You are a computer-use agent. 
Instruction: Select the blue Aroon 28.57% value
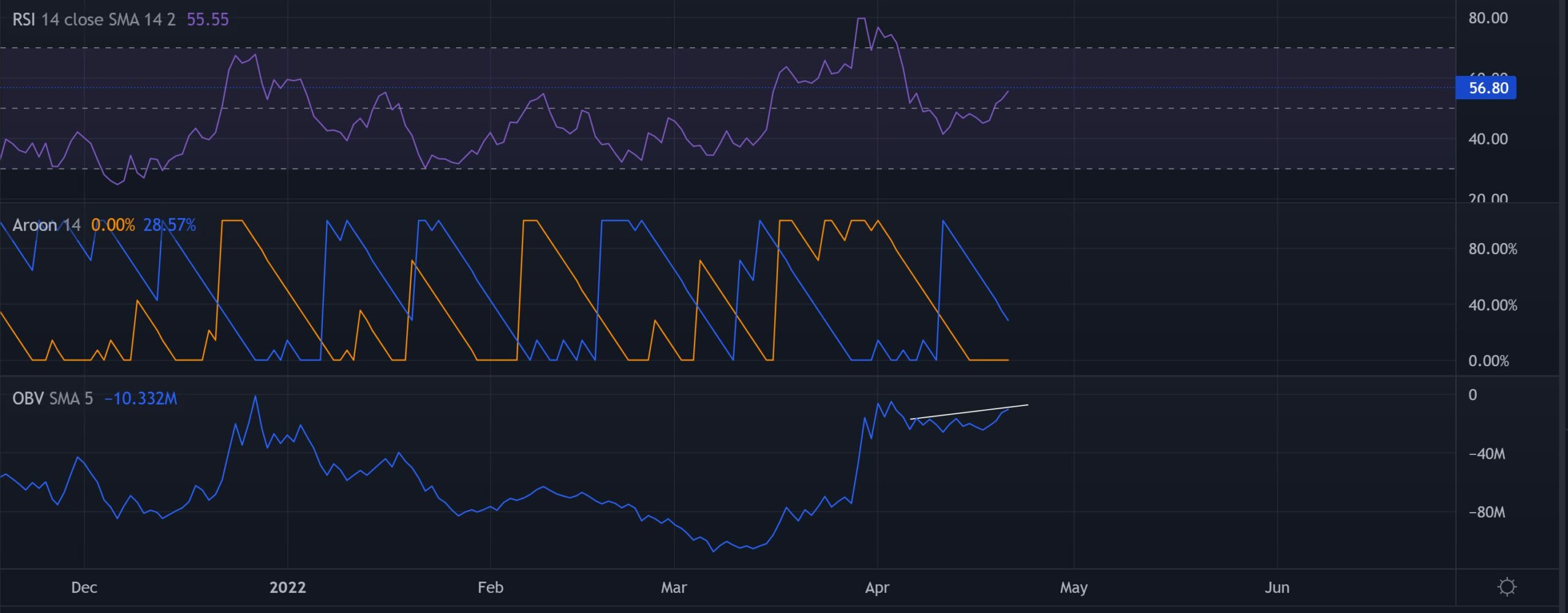pyautogui.click(x=170, y=225)
